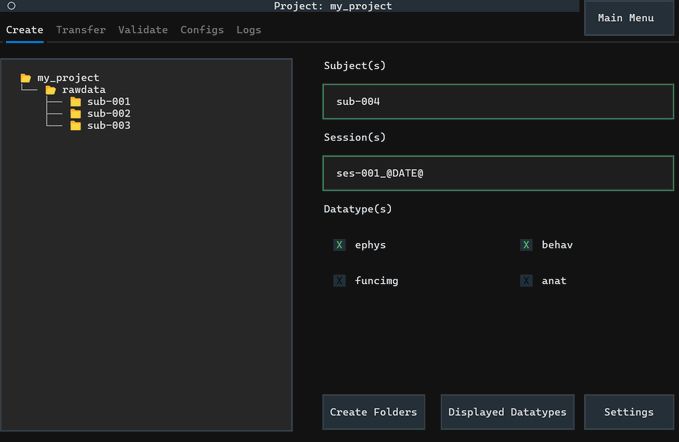Select the rawdata tree node
Image resolution: width=679 pixels, height=442 pixels.
[84, 90]
